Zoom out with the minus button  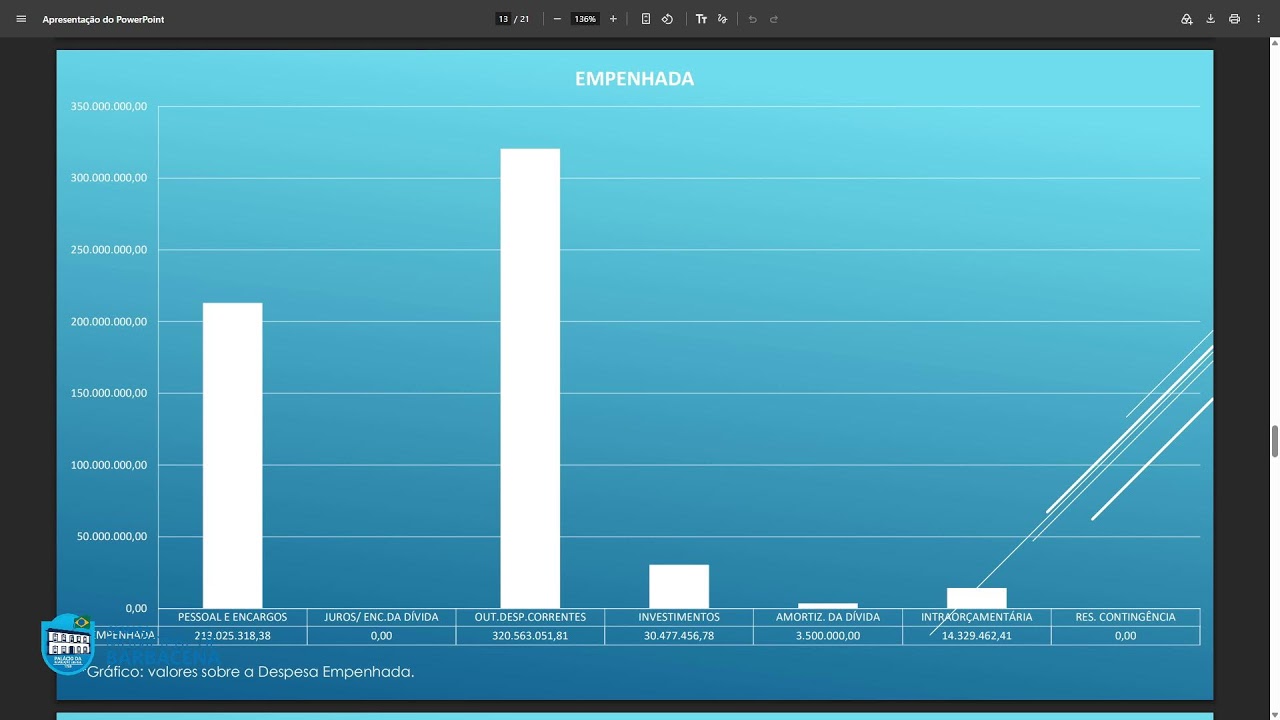point(557,19)
